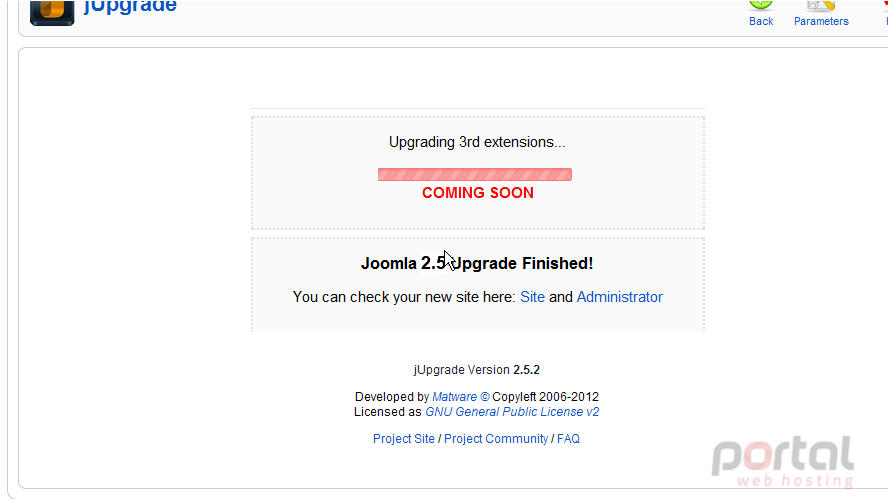
Task: Open the Project Community link
Action: [496, 439]
